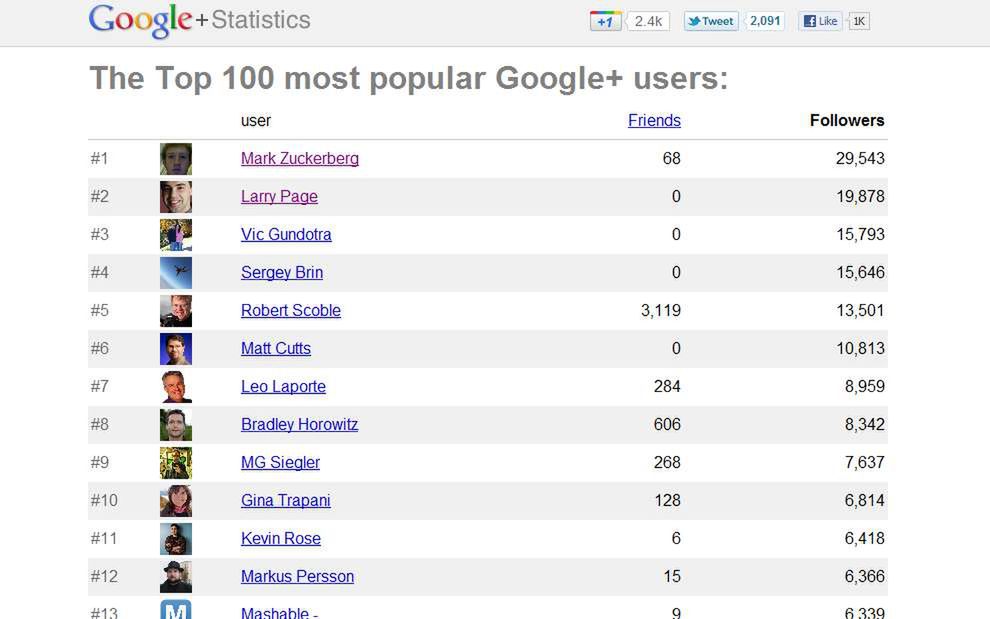
Task: Click the Tweet button
Action: tap(711, 21)
